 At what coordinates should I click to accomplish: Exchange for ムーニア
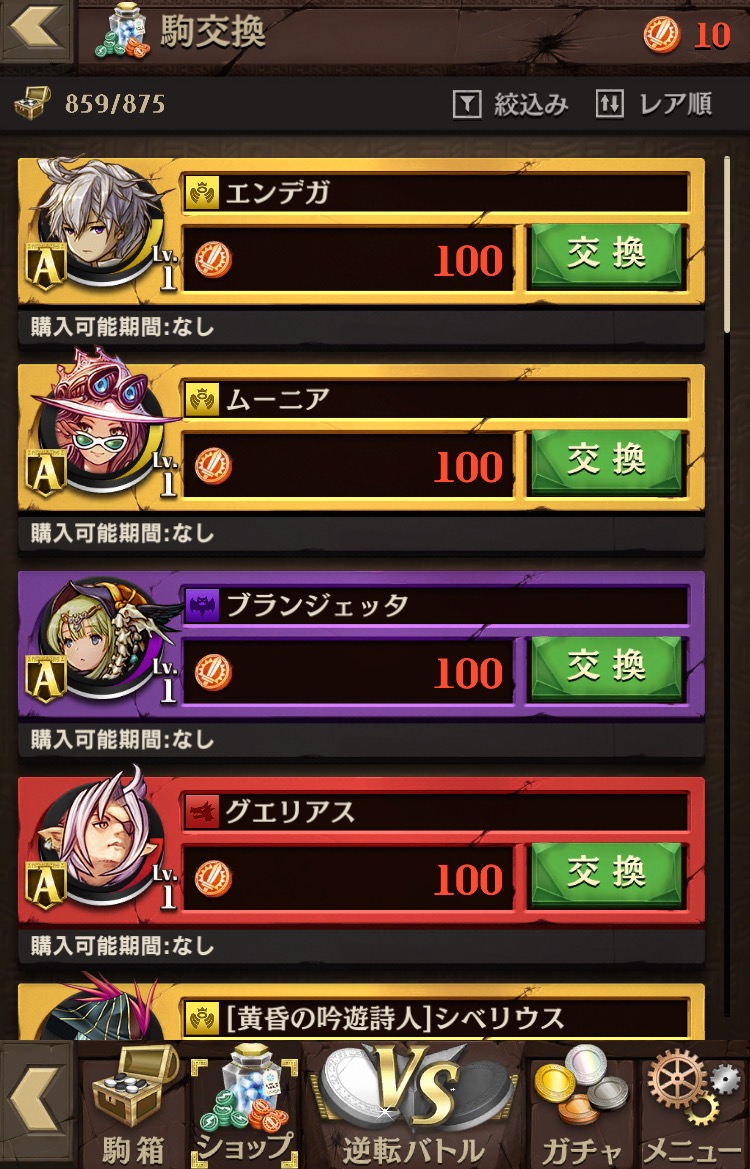pyautogui.click(x=607, y=462)
